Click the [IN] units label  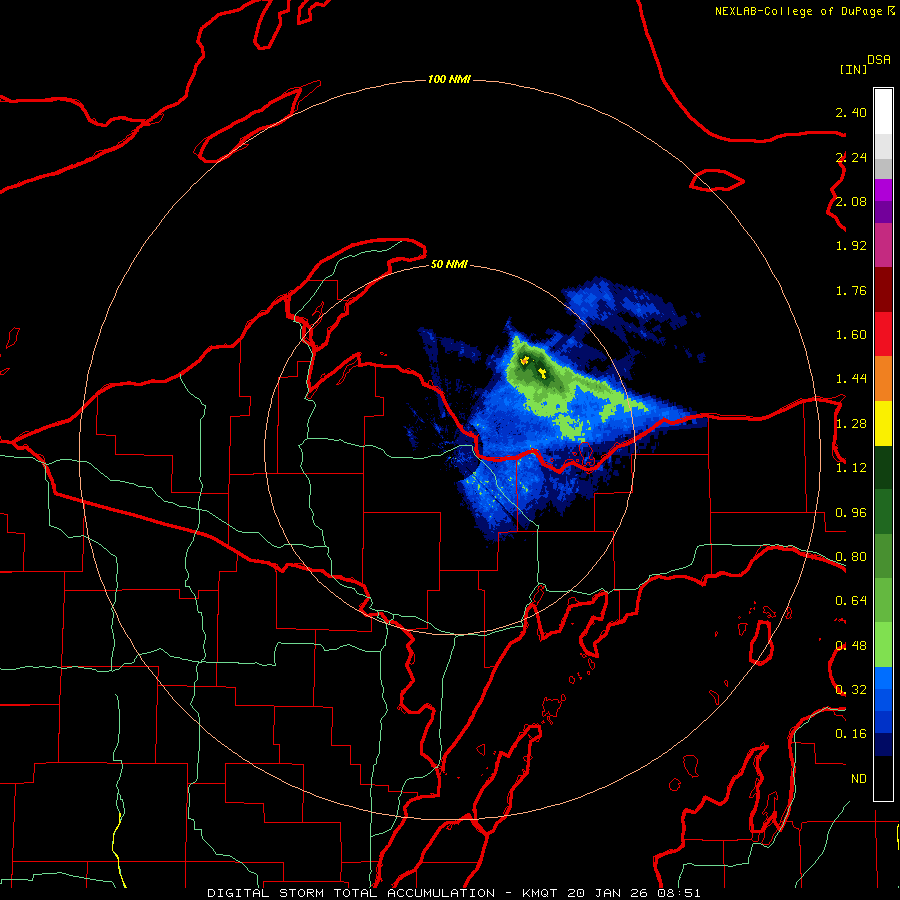pyautogui.click(x=853, y=69)
